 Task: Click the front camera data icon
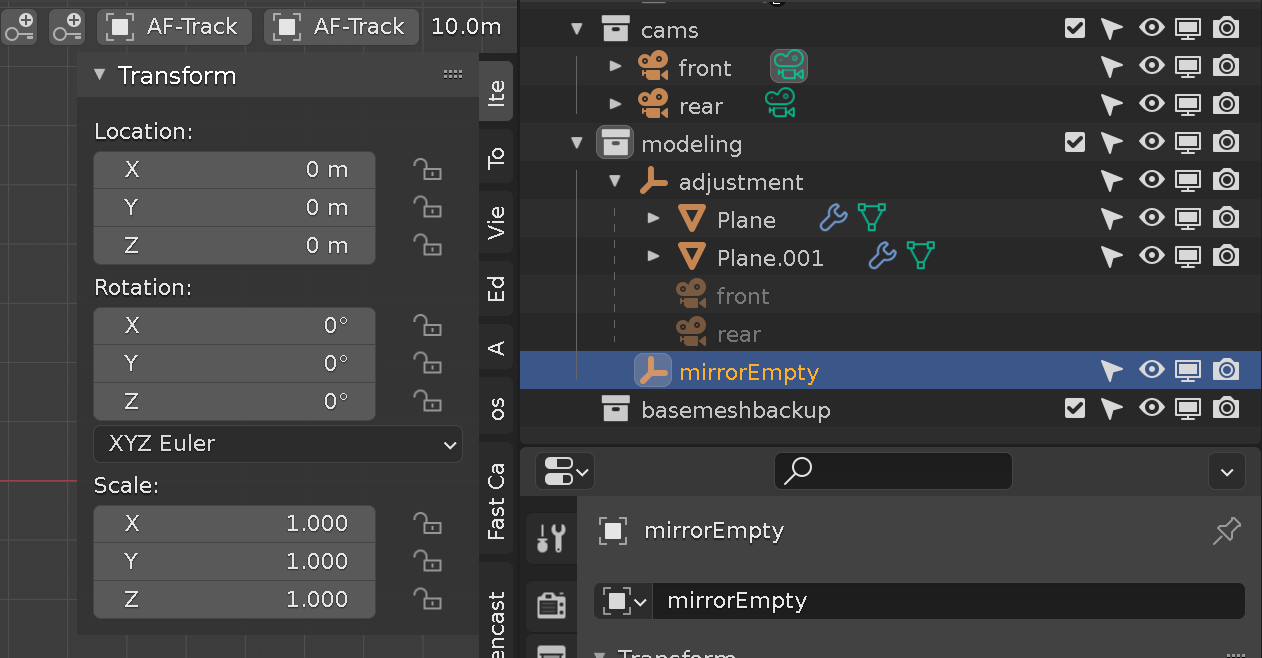[789, 68]
